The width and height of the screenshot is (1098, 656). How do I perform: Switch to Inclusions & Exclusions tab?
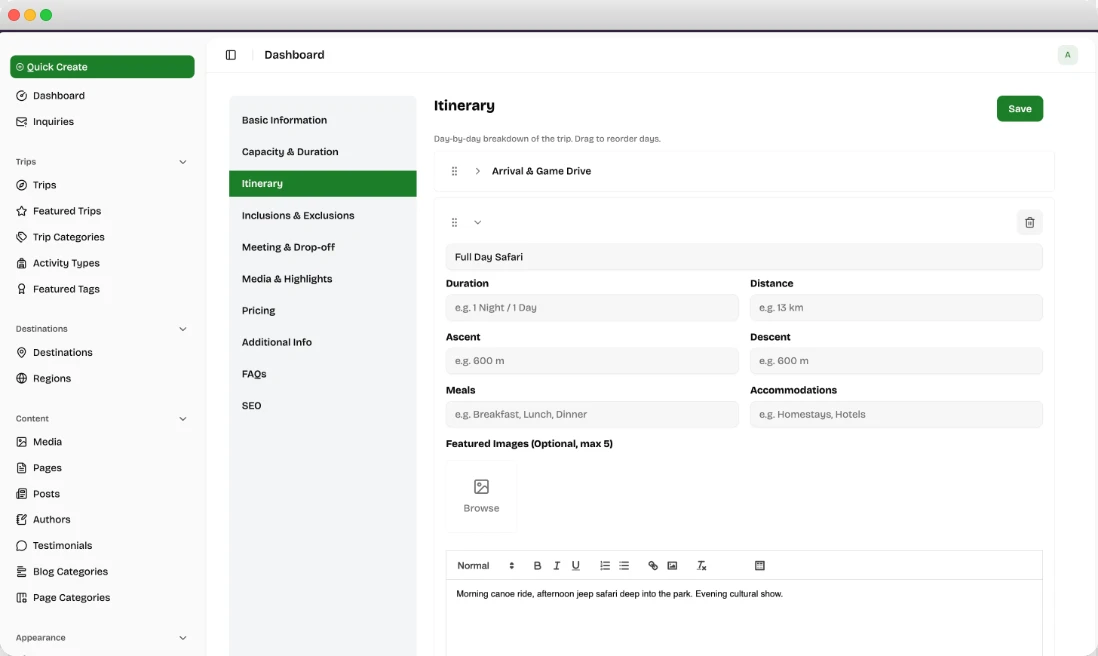pyautogui.click(x=323, y=215)
